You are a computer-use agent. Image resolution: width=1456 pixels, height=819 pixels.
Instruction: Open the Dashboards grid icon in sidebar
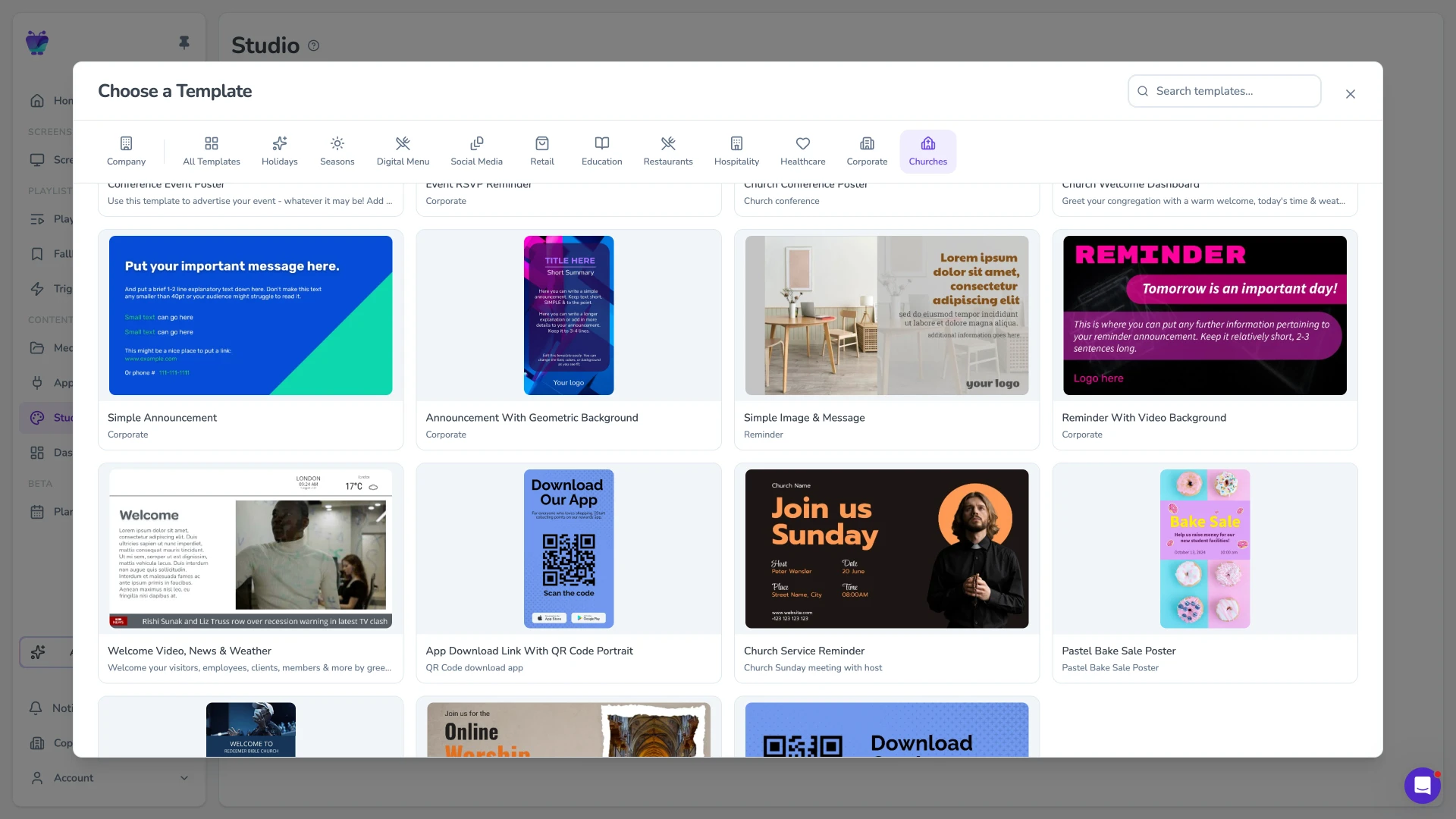(x=37, y=453)
